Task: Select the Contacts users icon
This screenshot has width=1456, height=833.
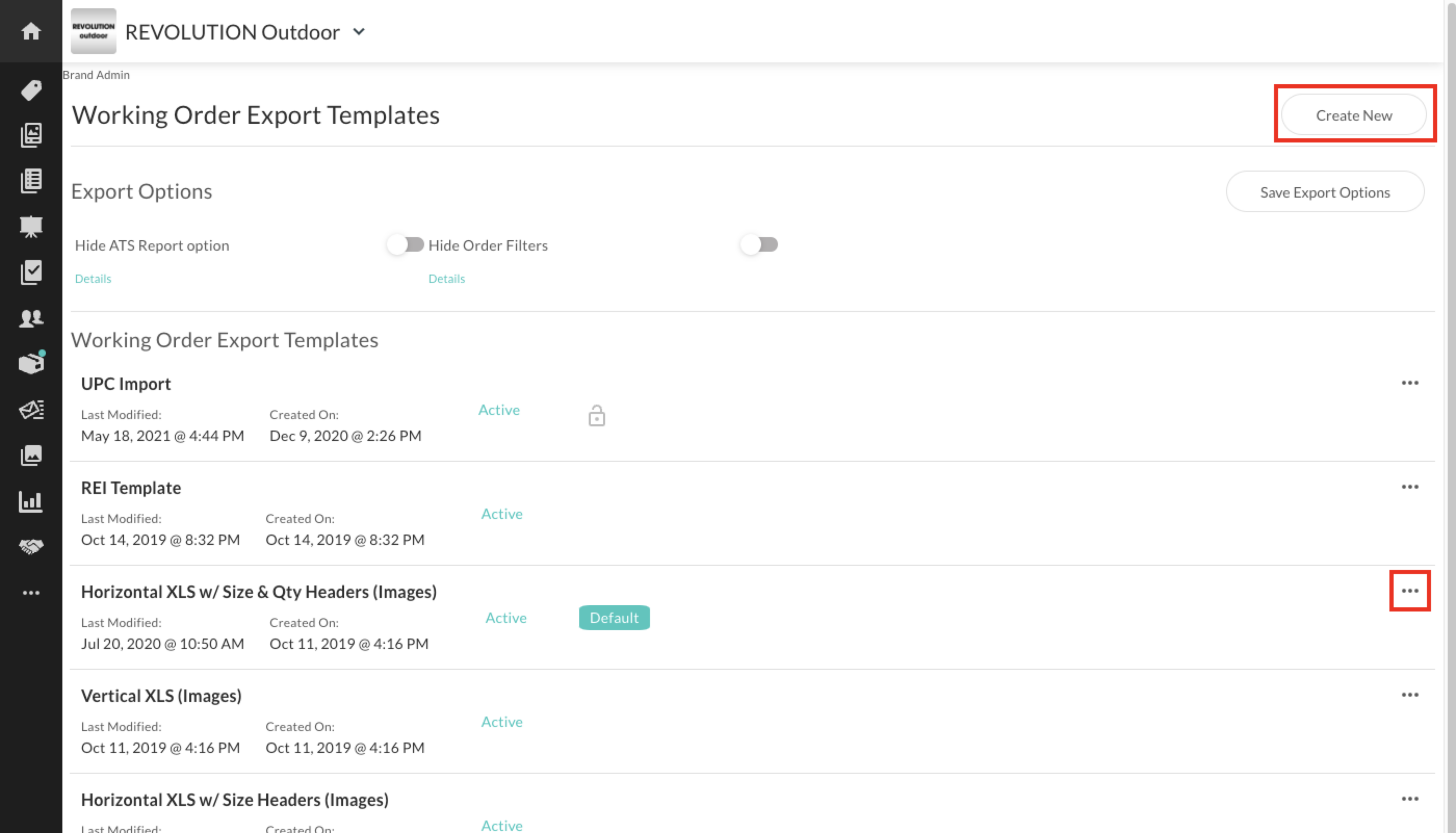Action: [x=31, y=319]
